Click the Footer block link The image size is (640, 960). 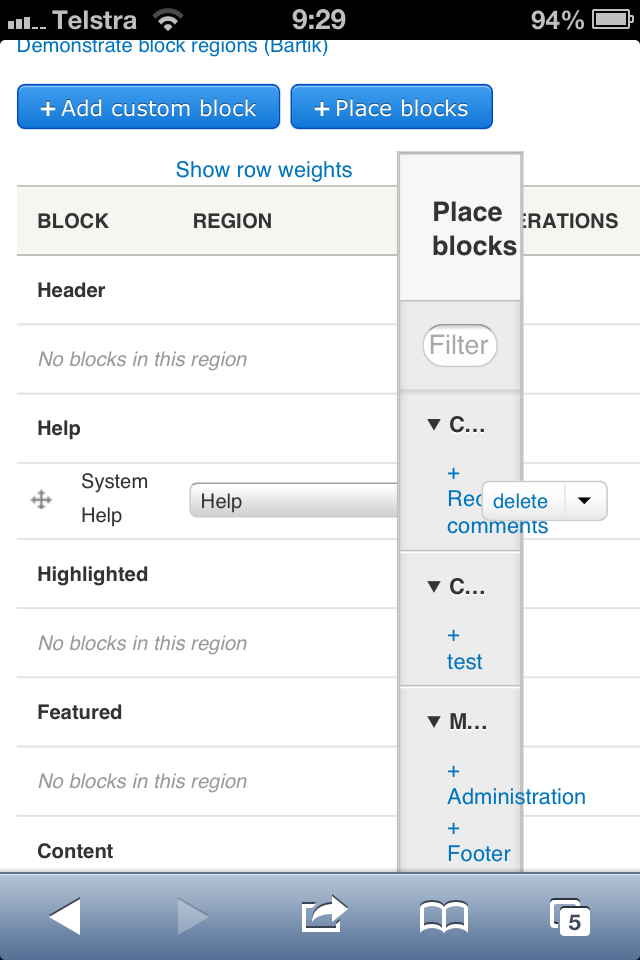[x=479, y=853]
